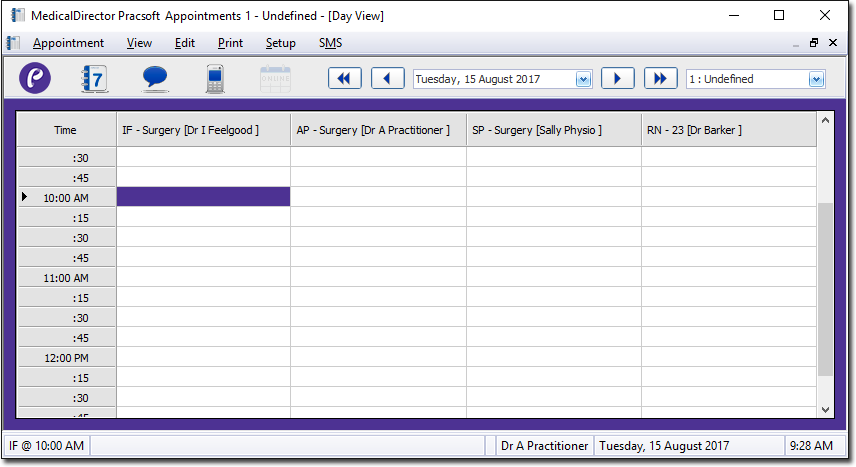Click the 11:00 AM slot in Dr A Practitioner column

click(378, 277)
